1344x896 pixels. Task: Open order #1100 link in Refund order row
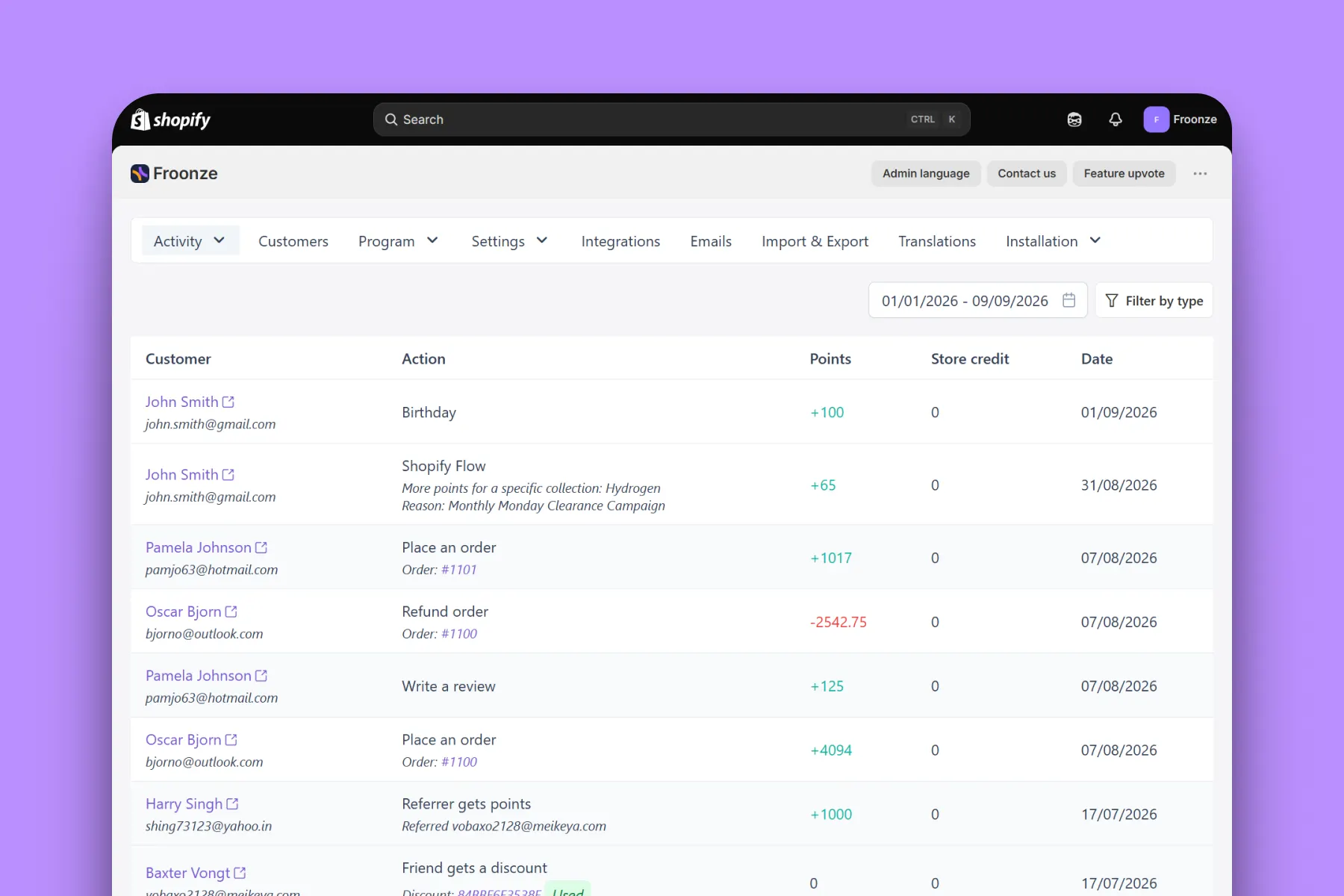459,634
